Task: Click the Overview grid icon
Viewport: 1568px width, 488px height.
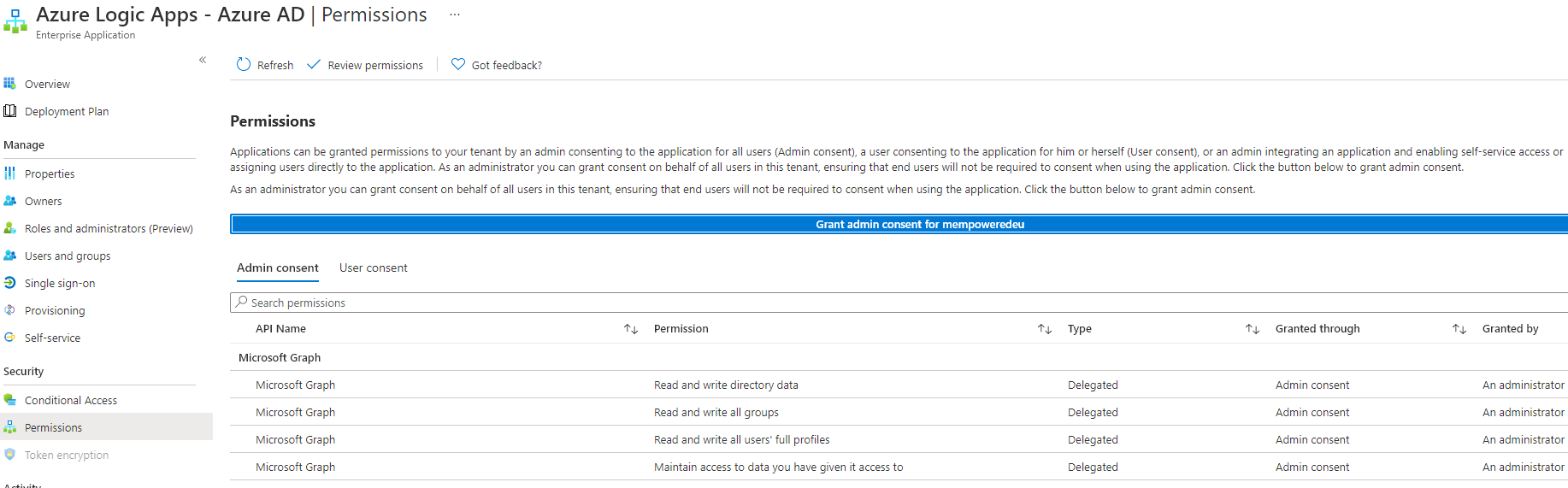Action: (x=10, y=84)
